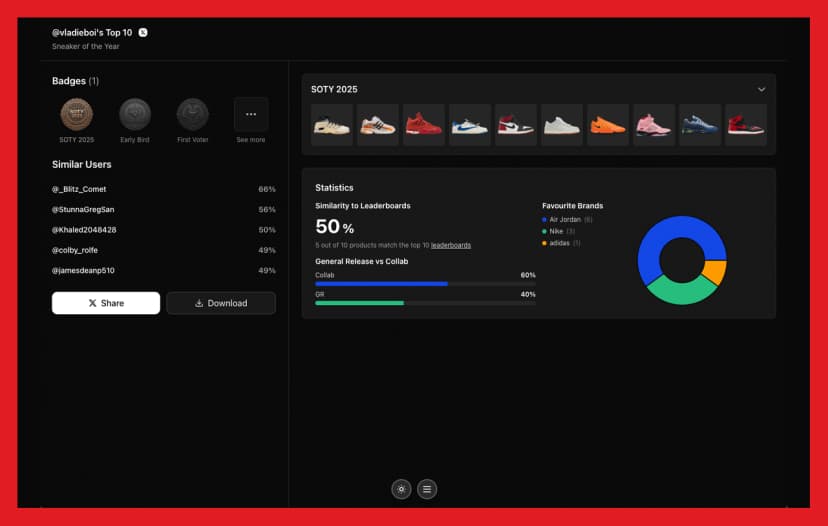Click the Early Bird badge icon
Screen dimensions: 828x526
pos(135,114)
